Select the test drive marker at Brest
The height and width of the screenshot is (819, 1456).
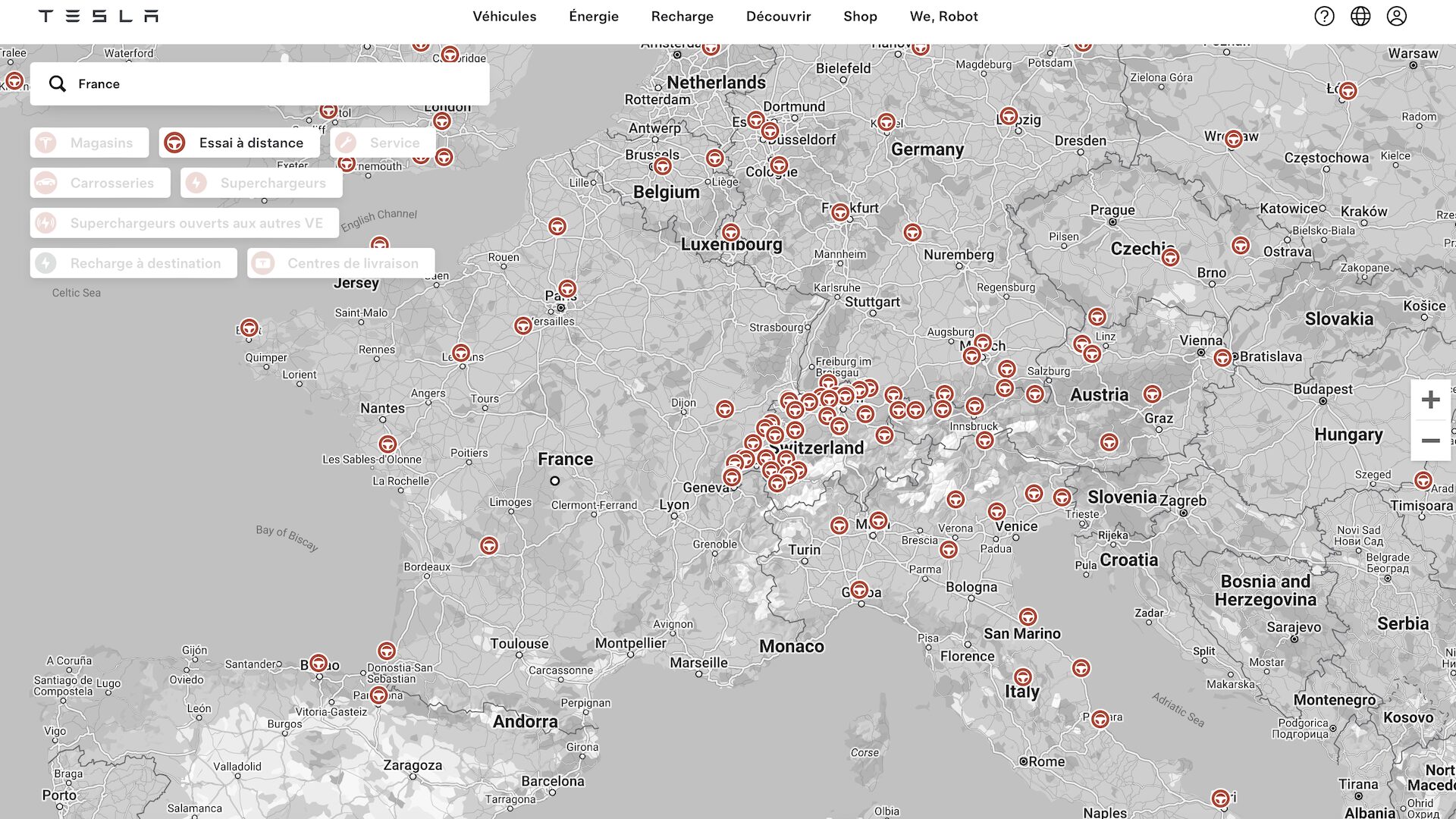pyautogui.click(x=249, y=328)
